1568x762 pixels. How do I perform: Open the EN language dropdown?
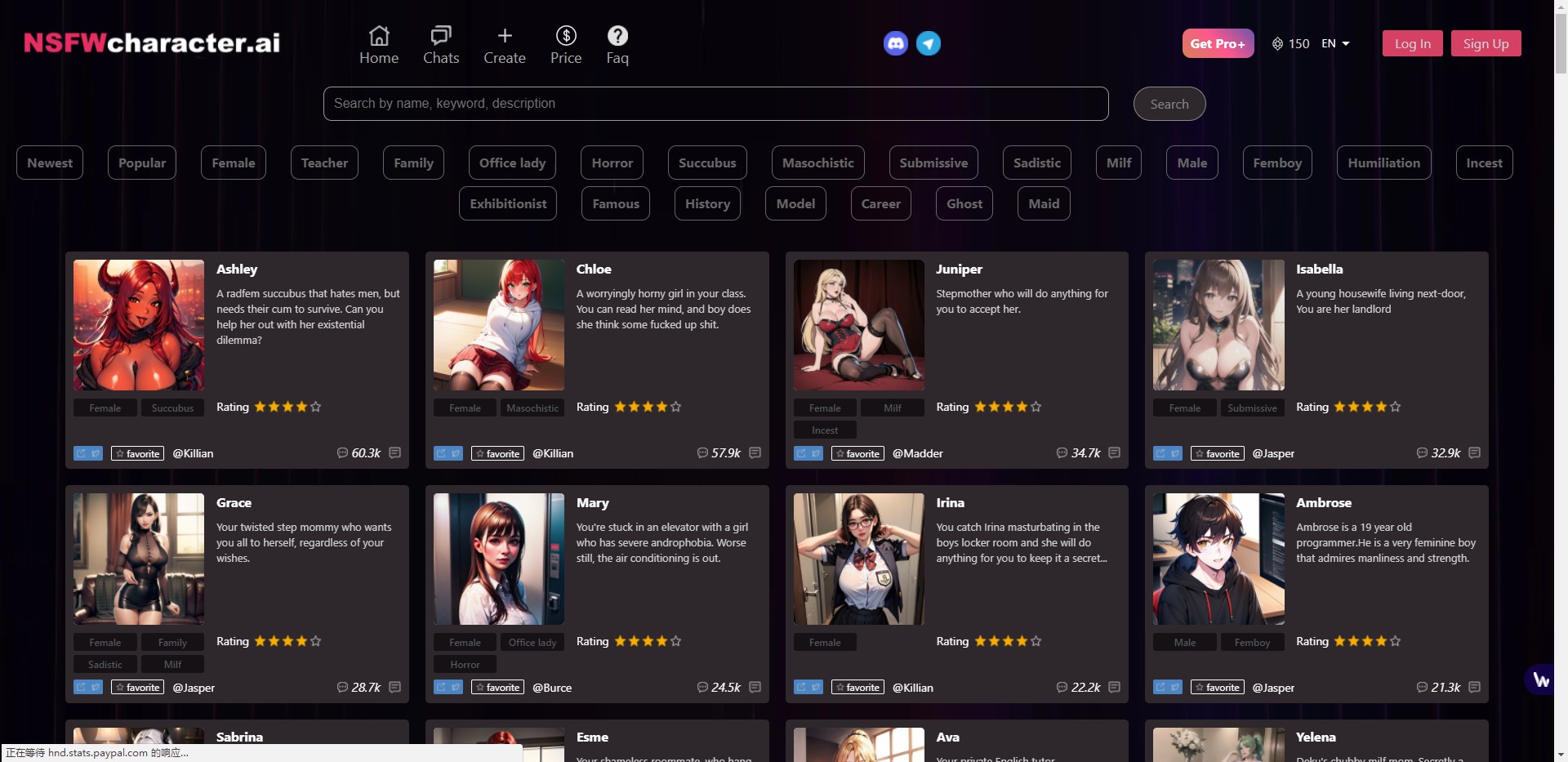click(x=1335, y=43)
